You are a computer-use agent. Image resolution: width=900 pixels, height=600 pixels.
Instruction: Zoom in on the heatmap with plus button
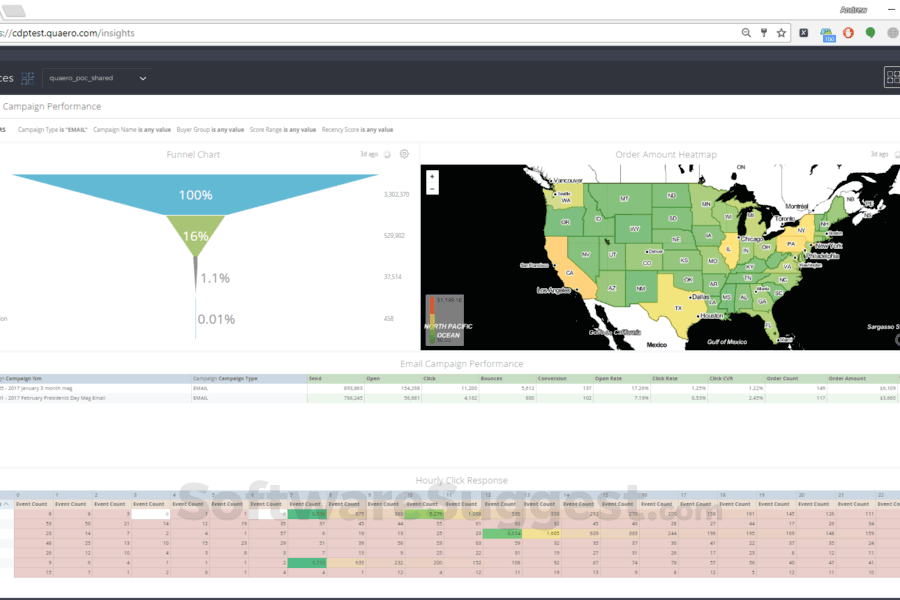(x=432, y=177)
